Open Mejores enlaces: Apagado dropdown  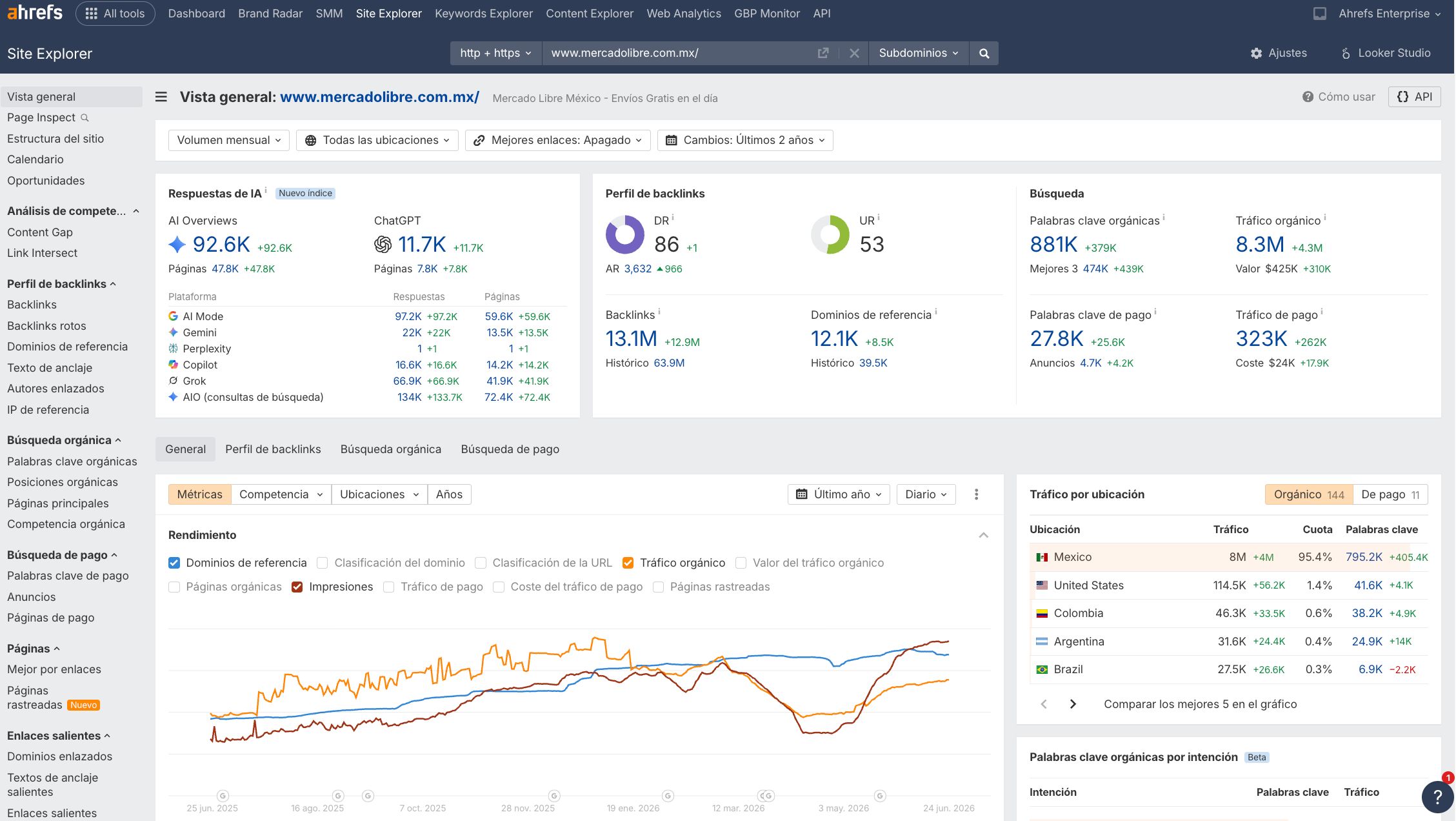click(557, 140)
